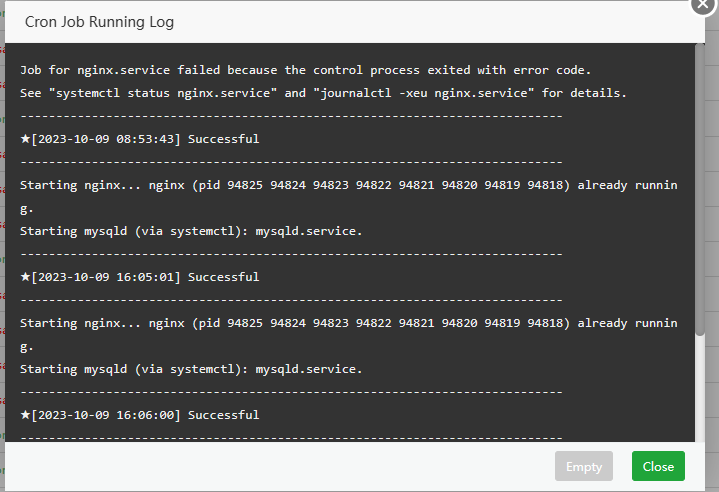719x492 pixels.
Task: Select the 2023-10-09 08:53:43 timestamp
Action: coord(106,139)
